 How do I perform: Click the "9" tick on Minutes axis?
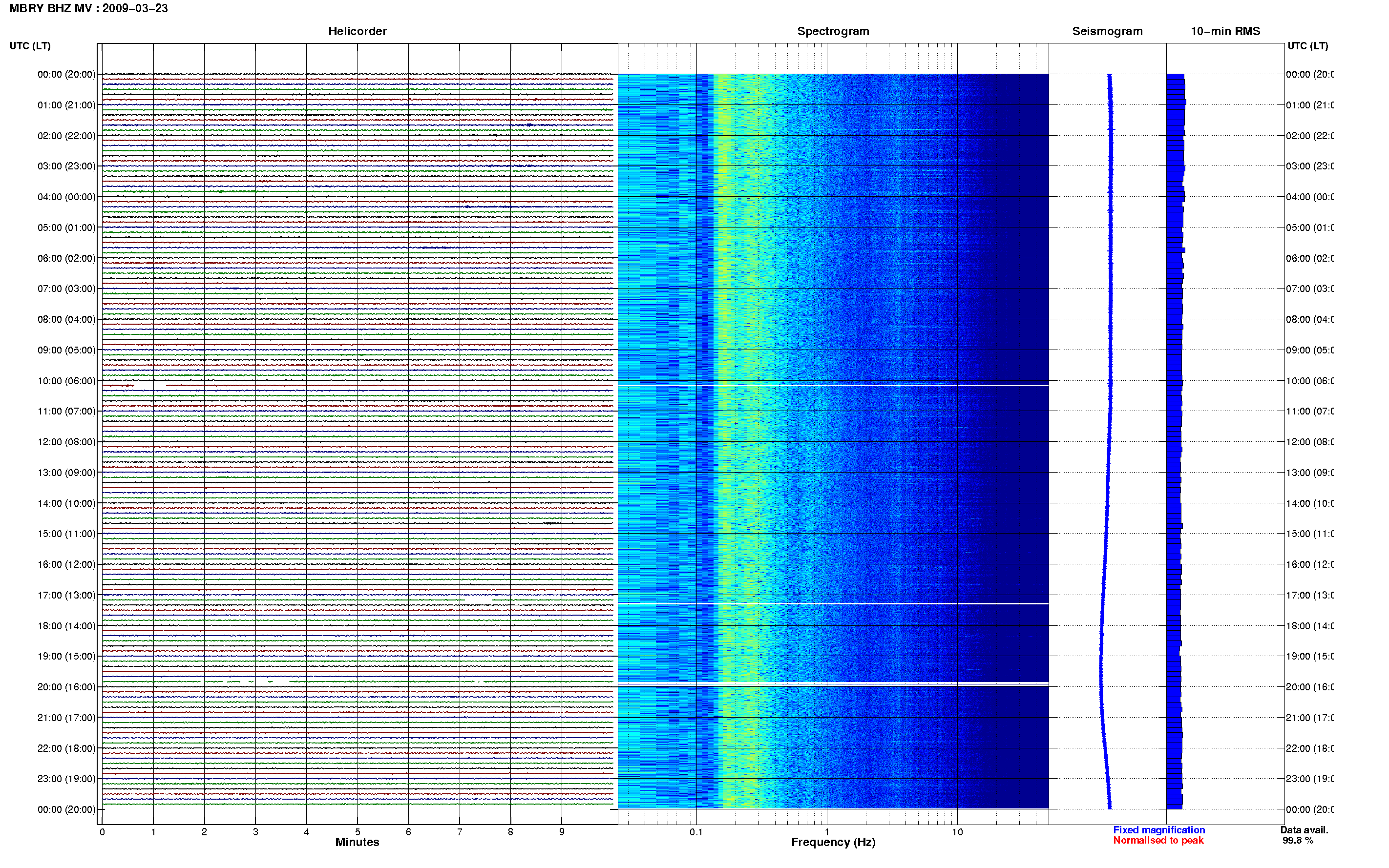pyautogui.click(x=562, y=832)
